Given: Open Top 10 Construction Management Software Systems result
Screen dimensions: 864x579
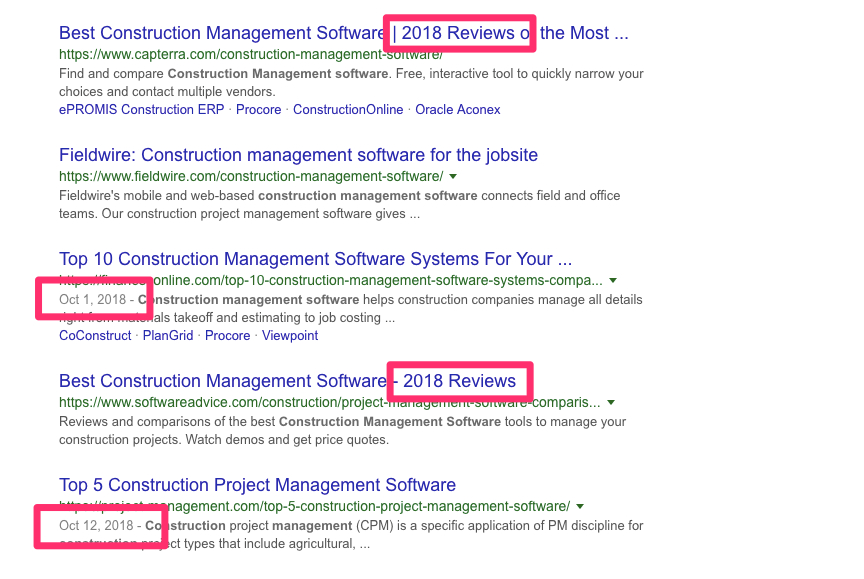Looking at the screenshot, I should coord(315,259).
